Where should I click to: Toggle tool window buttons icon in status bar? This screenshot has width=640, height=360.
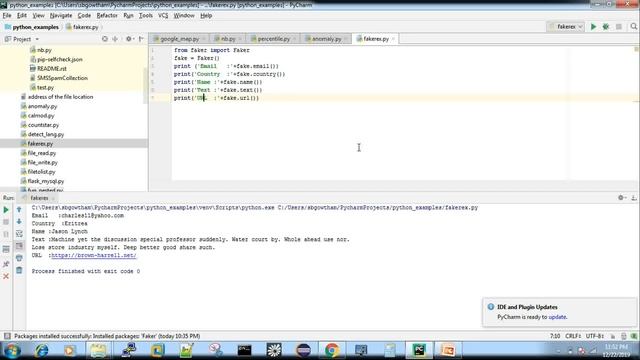7,336
